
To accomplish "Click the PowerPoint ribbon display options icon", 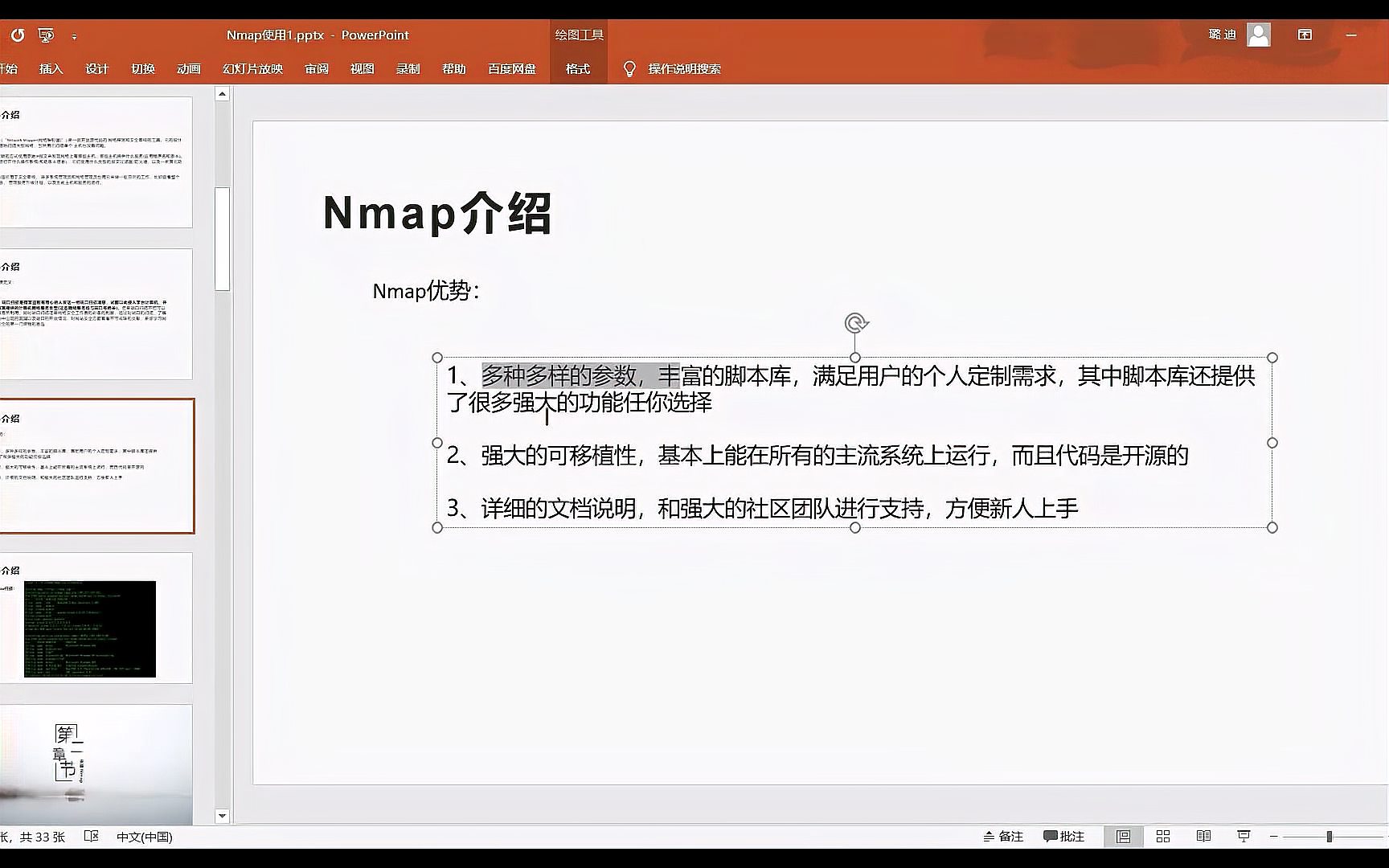I will [1304, 35].
